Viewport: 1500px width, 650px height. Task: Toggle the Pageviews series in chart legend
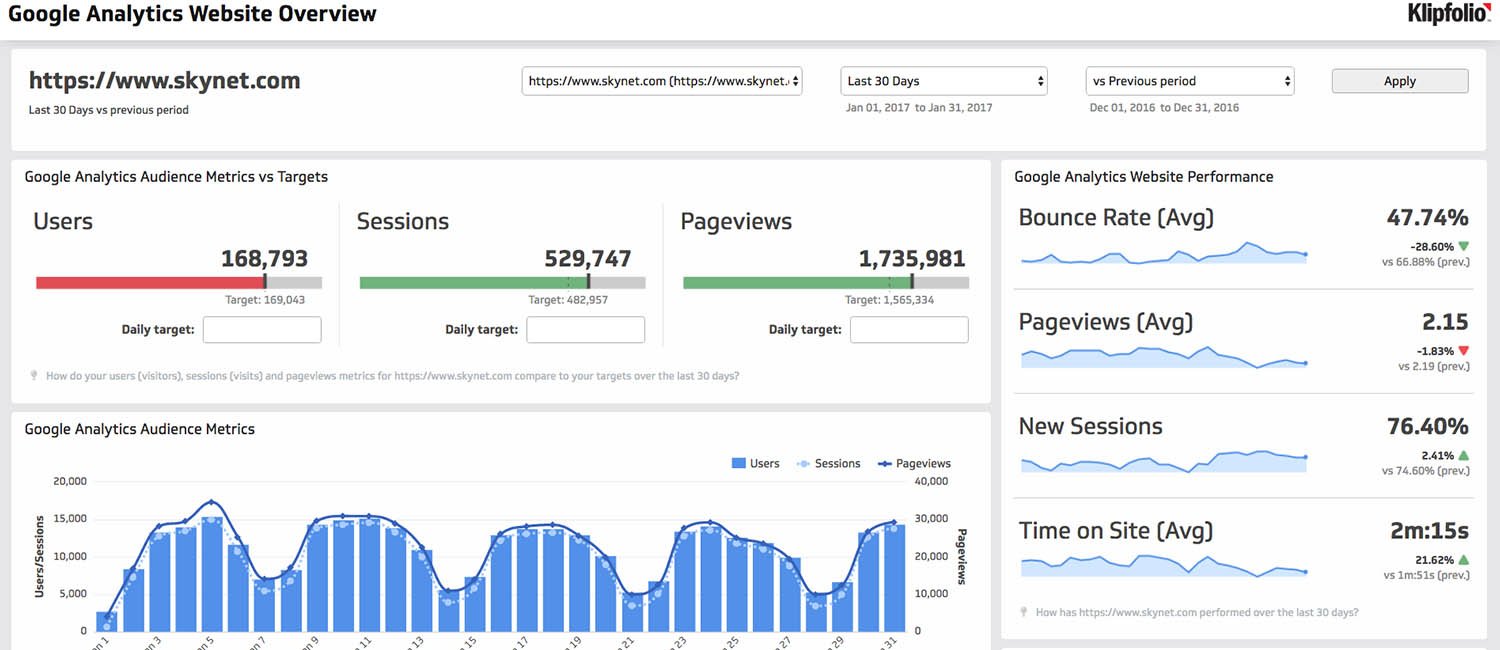tap(914, 464)
